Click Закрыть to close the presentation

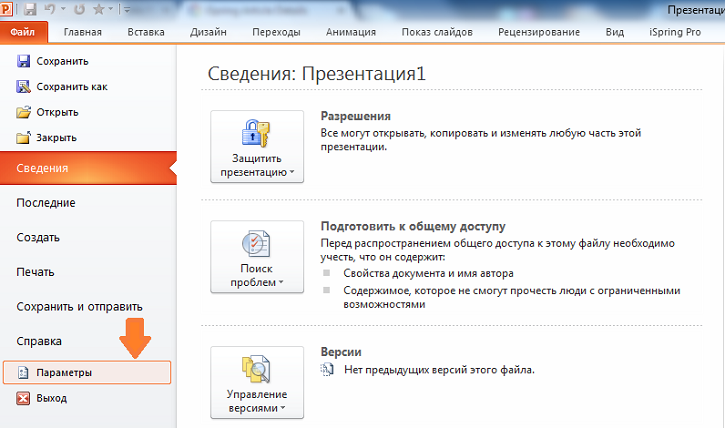pos(56,138)
